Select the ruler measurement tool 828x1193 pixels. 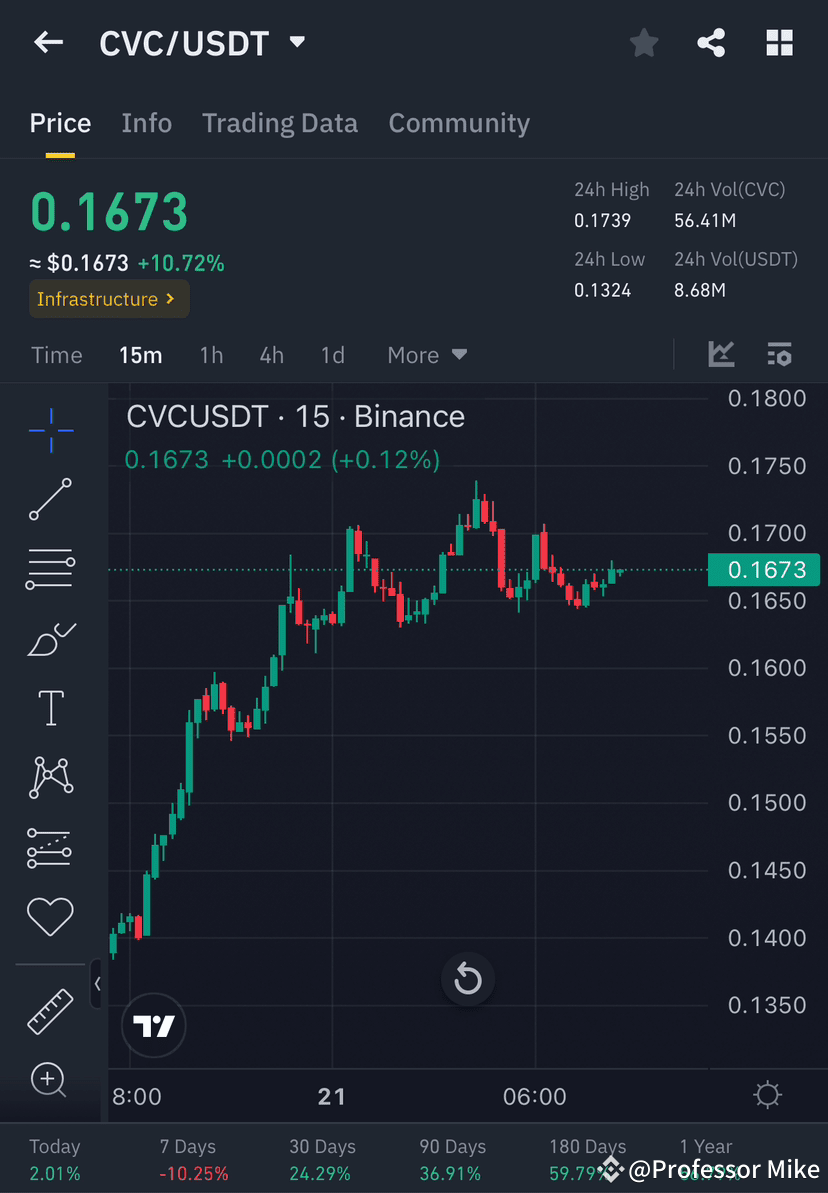(50, 1011)
